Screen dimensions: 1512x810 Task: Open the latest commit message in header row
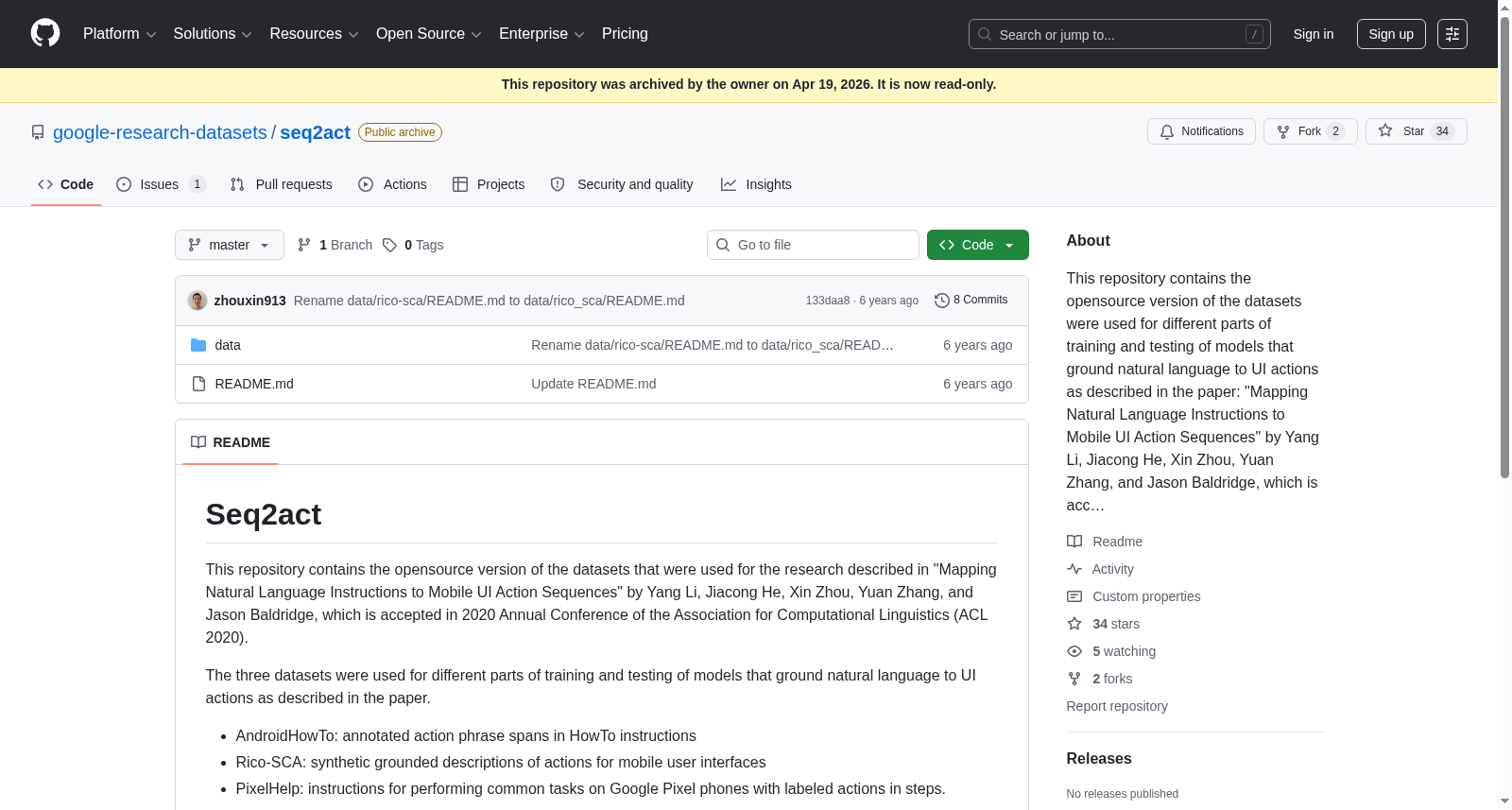[490, 301]
